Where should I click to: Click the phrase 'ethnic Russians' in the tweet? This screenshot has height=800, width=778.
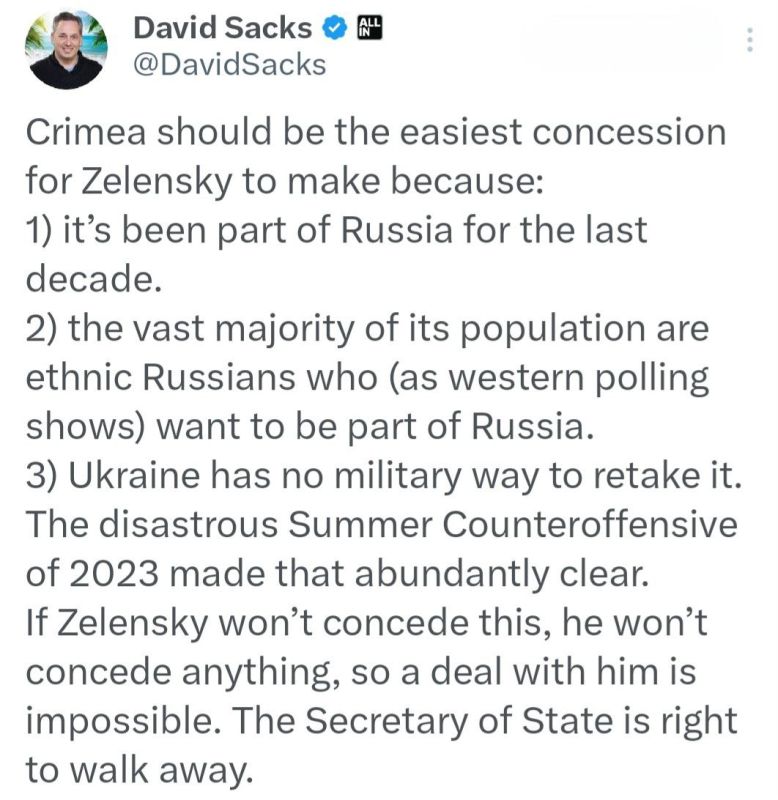[161, 378]
